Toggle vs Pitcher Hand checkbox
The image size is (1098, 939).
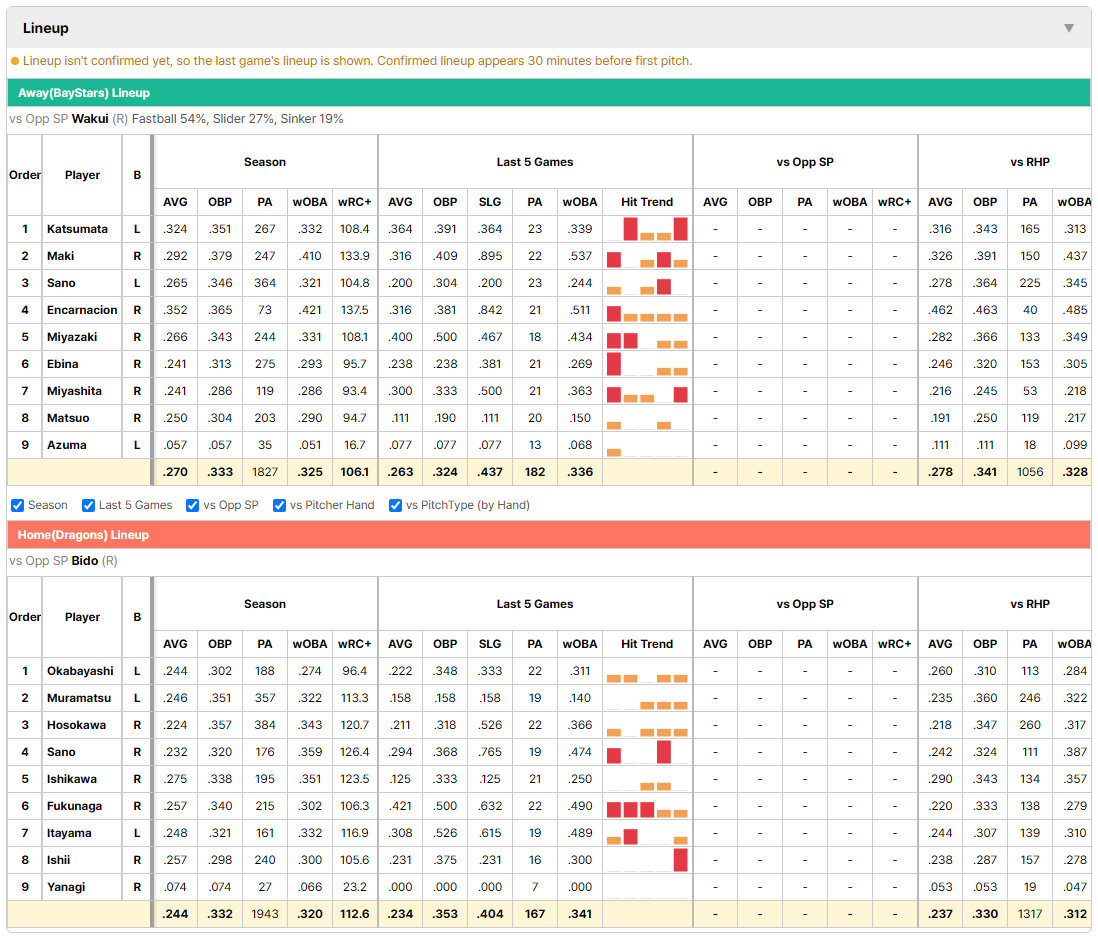pos(279,505)
